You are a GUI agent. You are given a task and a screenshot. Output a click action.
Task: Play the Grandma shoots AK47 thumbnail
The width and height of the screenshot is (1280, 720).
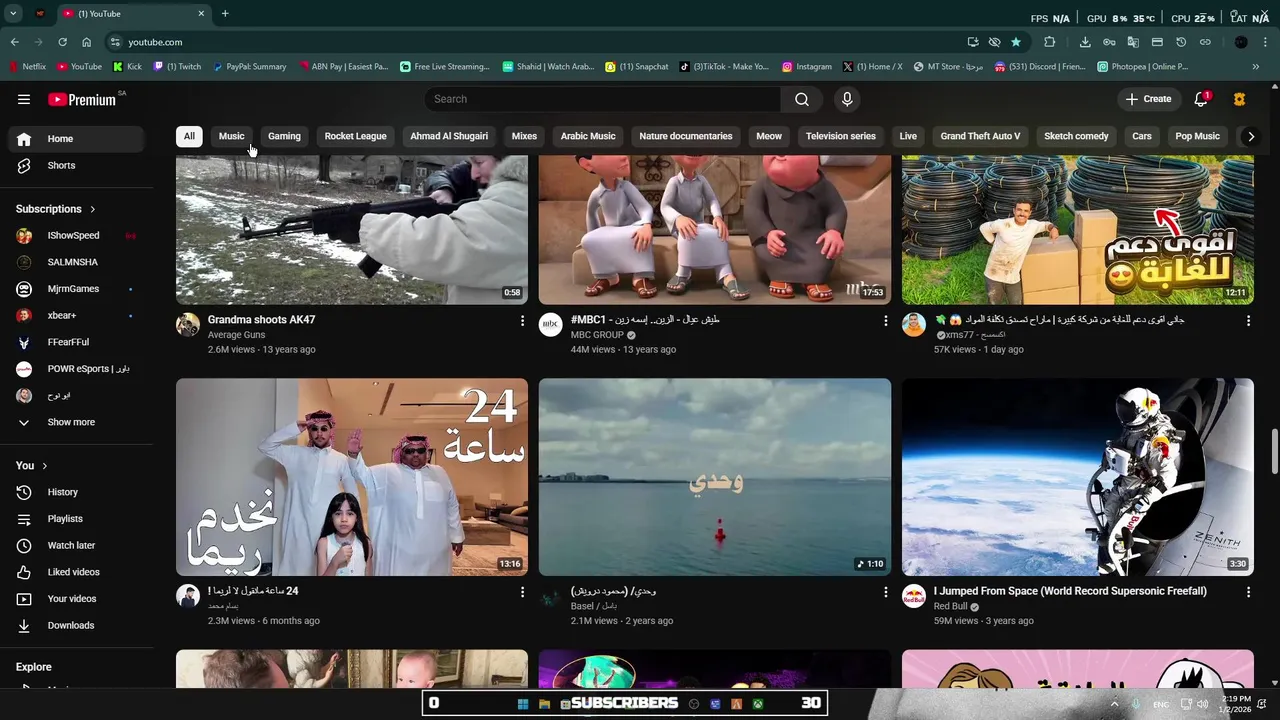click(352, 230)
